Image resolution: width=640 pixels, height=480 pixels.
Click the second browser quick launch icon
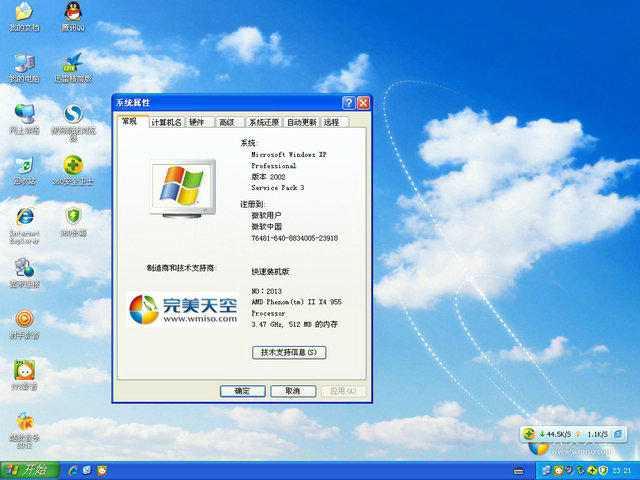pyautogui.click(x=87, y=471)
